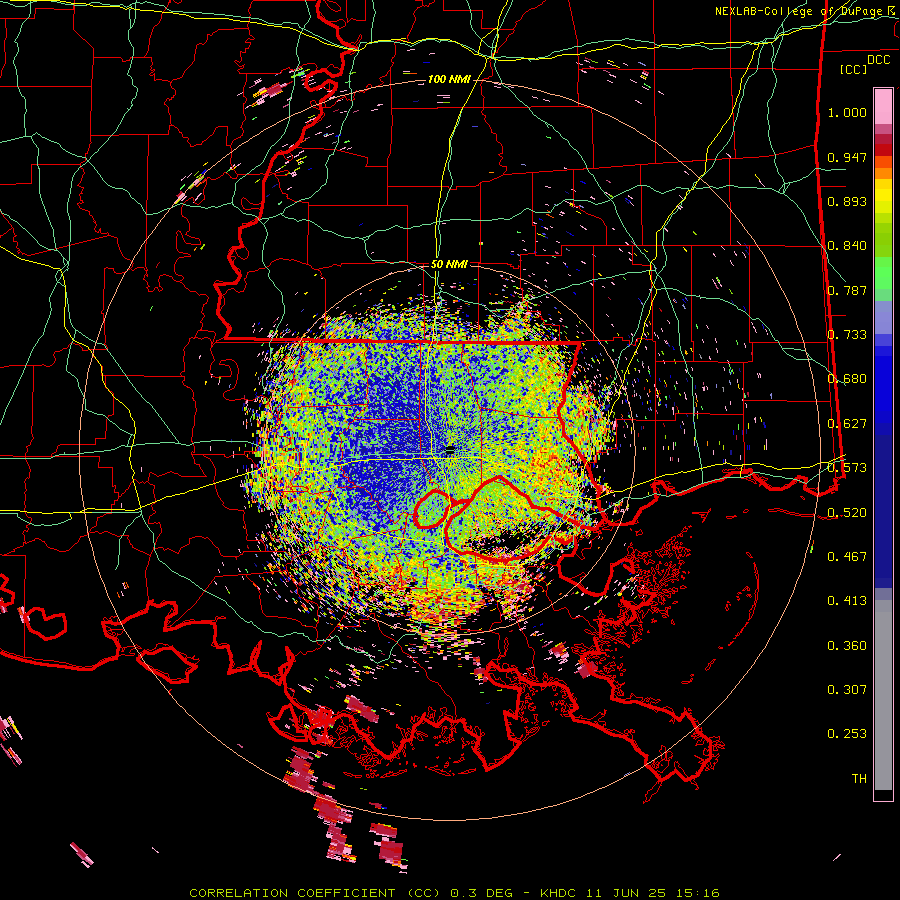Click the 0.253 scale value

pyautogui.click(x=847, y=734)
